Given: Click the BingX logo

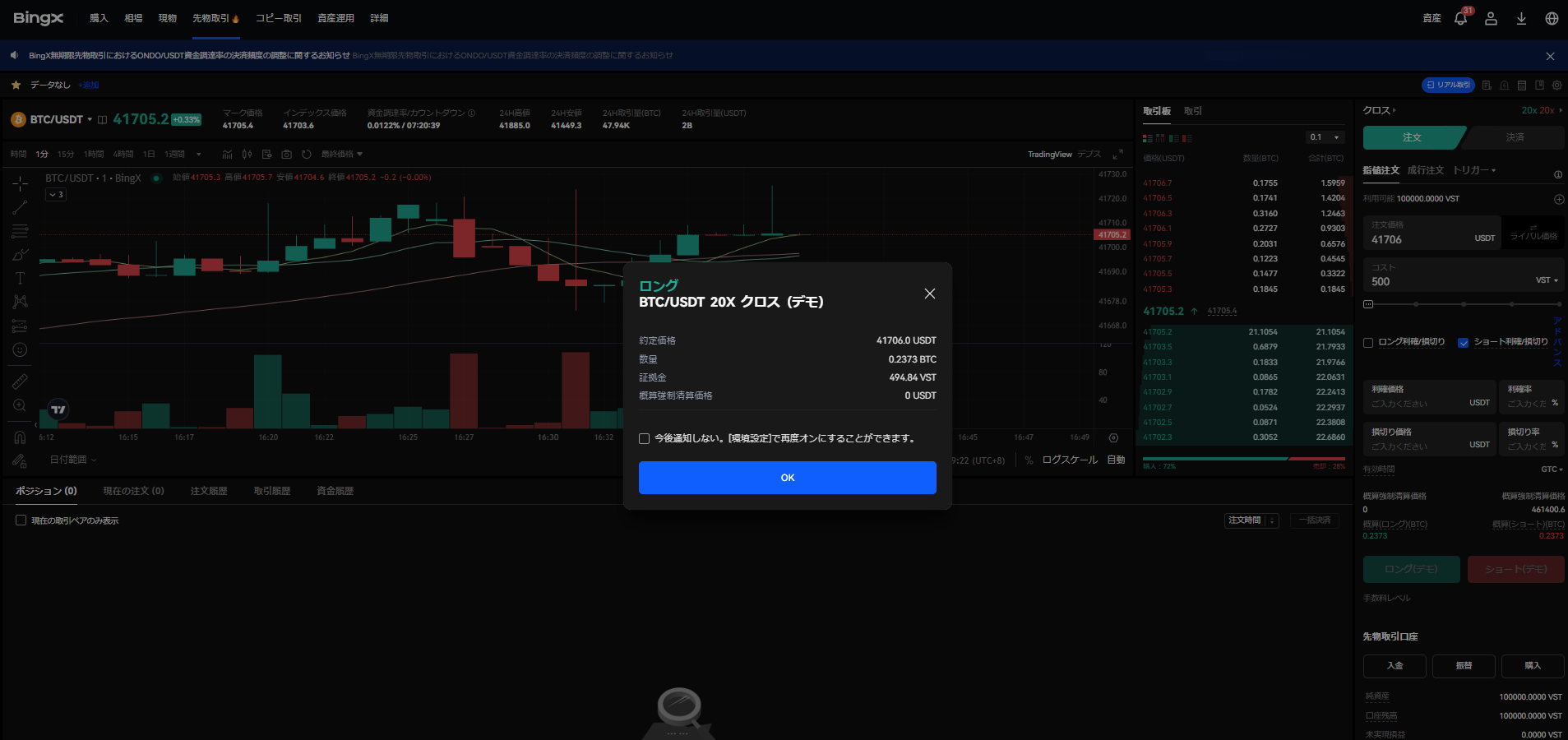Looking at the screenshot, I should pyautogui.click(x=39, y=18).
